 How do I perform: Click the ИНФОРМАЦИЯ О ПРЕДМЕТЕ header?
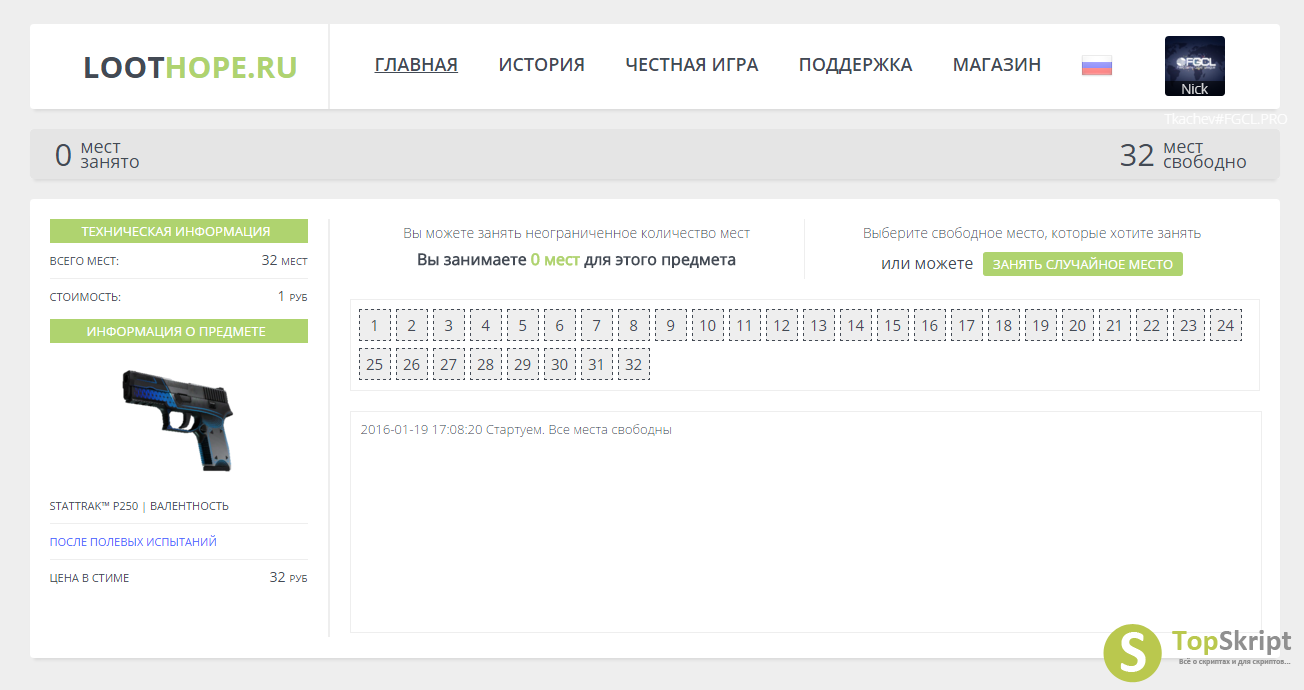pyautogui.click(x=179, y=331)
